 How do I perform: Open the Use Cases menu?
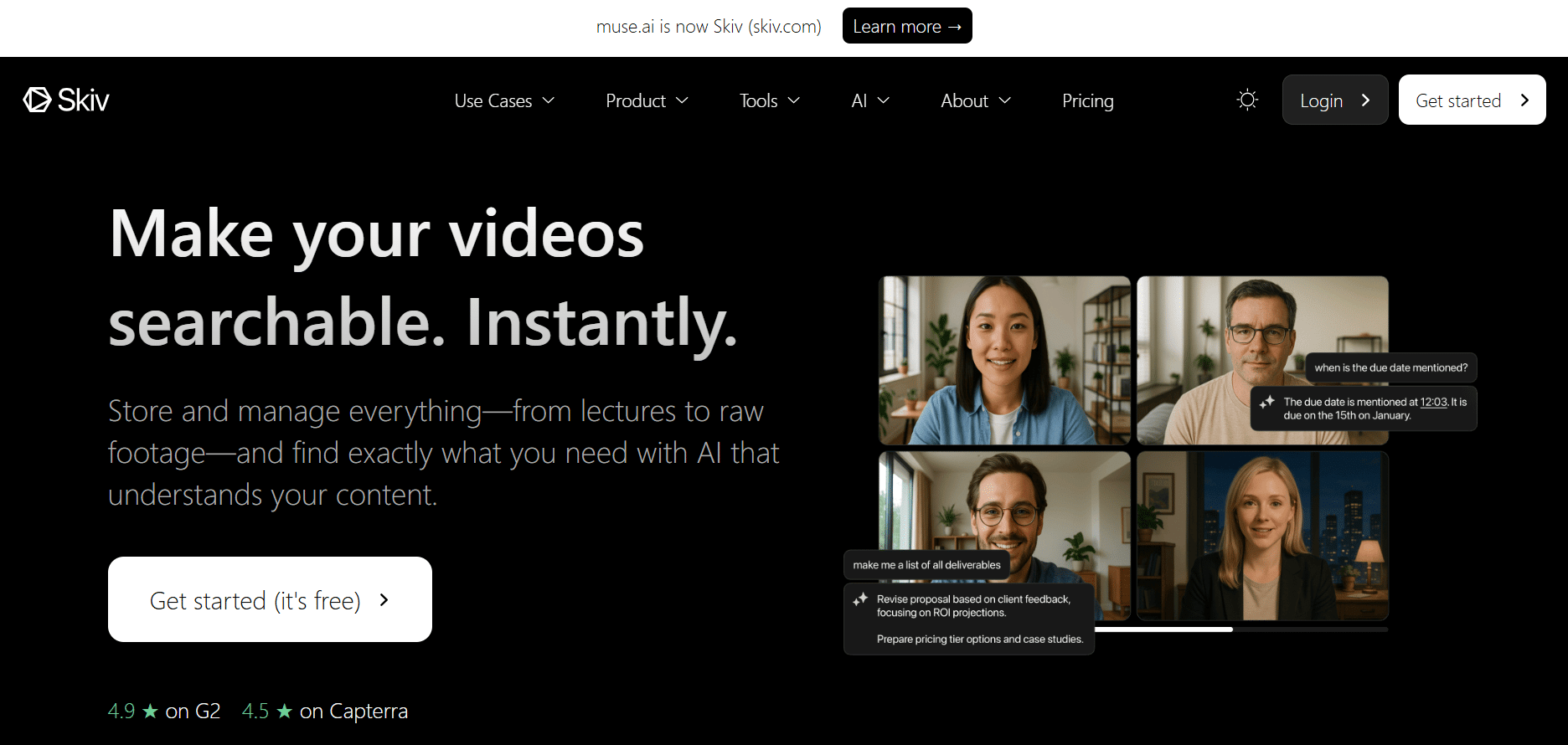pos(504,100)
